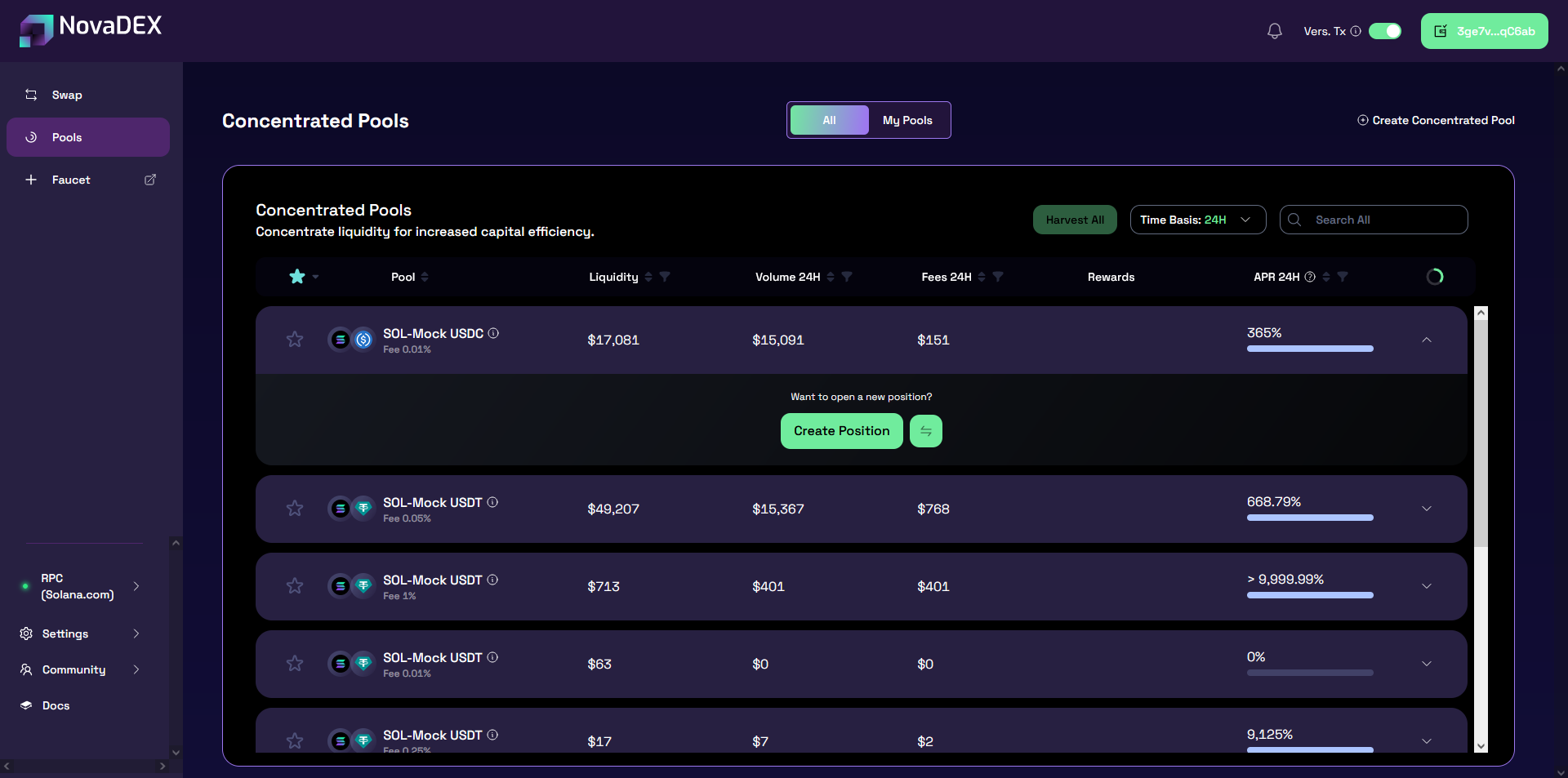Screen dimensions: 1568x778
Task: Open the Faucet external link icon
Action: click(x=150, y=180)
